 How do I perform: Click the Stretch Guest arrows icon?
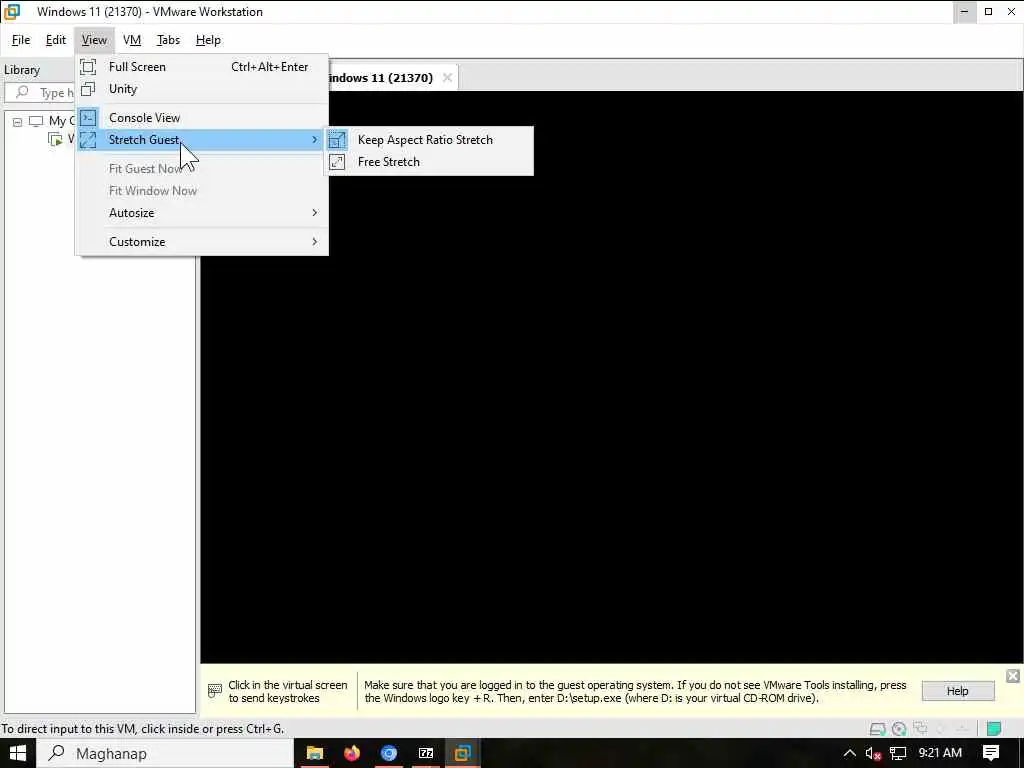(x=88, y=140)
